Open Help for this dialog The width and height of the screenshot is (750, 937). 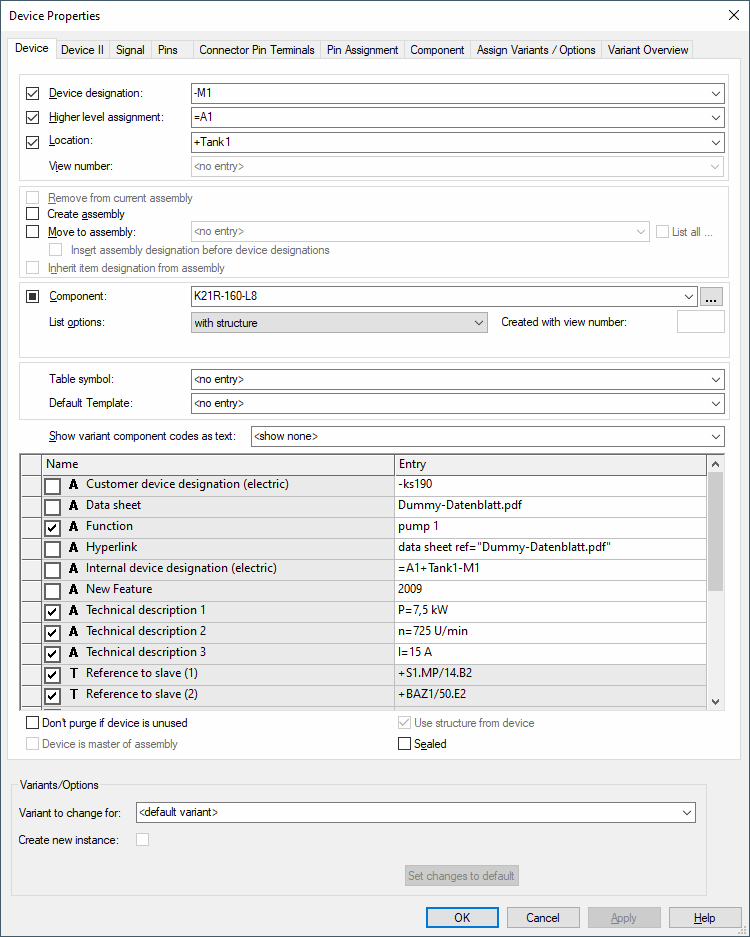click(705, 918)
